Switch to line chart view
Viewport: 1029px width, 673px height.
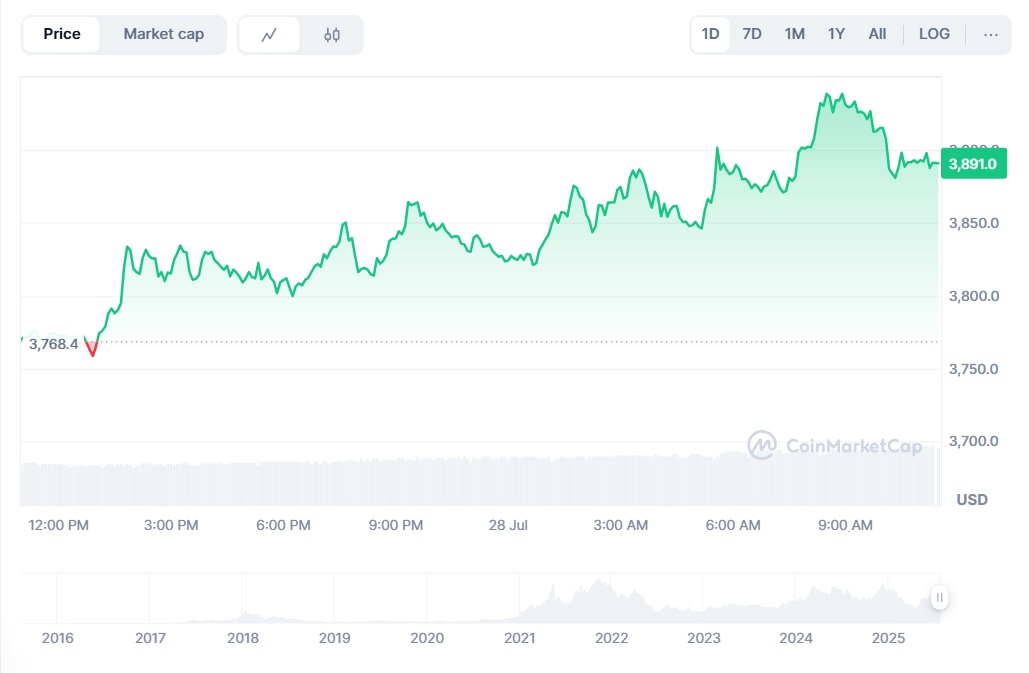[269, 35]
